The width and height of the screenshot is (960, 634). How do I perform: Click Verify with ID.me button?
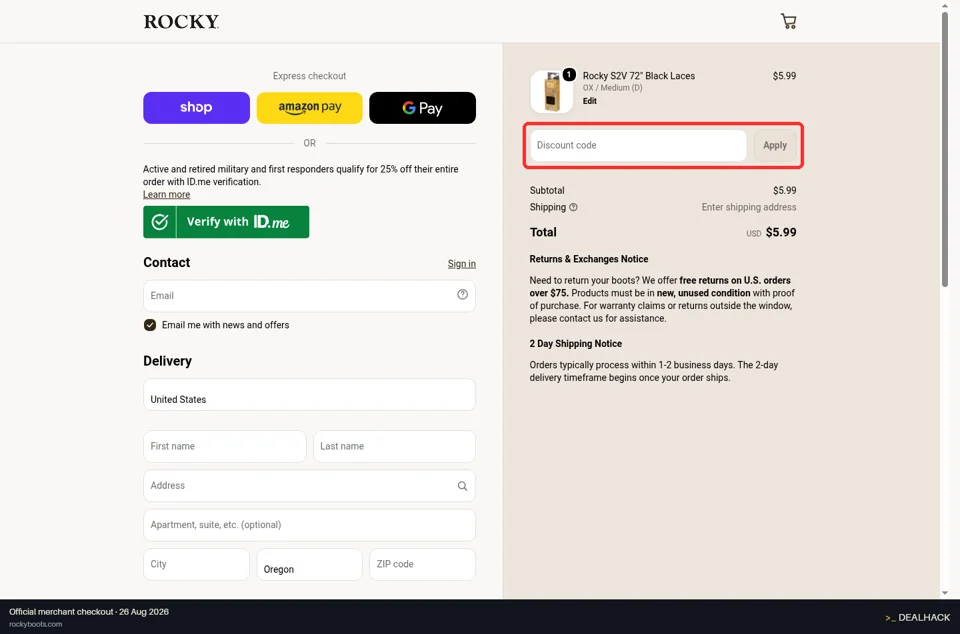(226, 222)
